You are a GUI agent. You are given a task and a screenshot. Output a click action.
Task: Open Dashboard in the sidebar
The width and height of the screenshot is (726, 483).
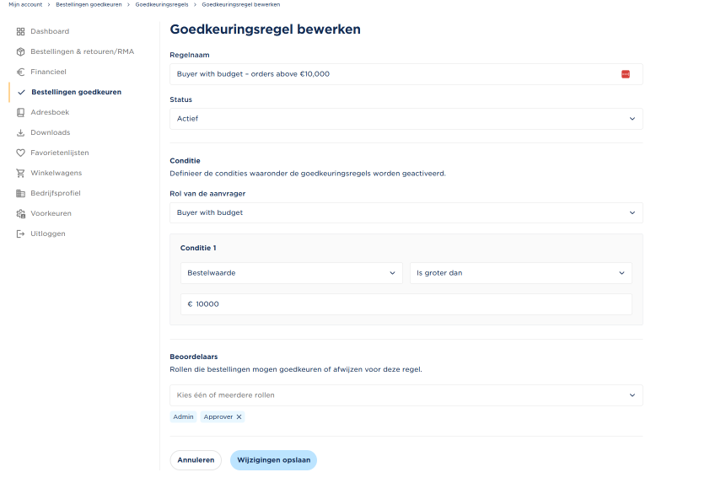click(50, 31)
